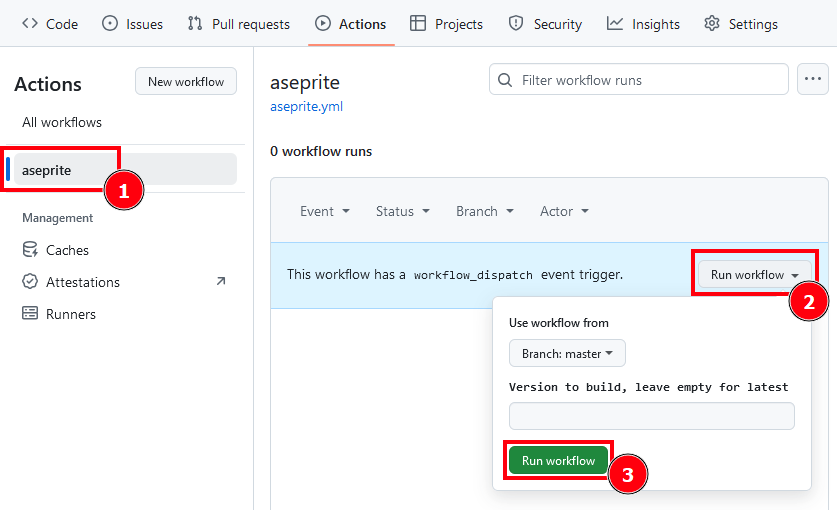837x510 pixels.
Task: Click the green Run workflow button
Action: (x=558, y=460)
